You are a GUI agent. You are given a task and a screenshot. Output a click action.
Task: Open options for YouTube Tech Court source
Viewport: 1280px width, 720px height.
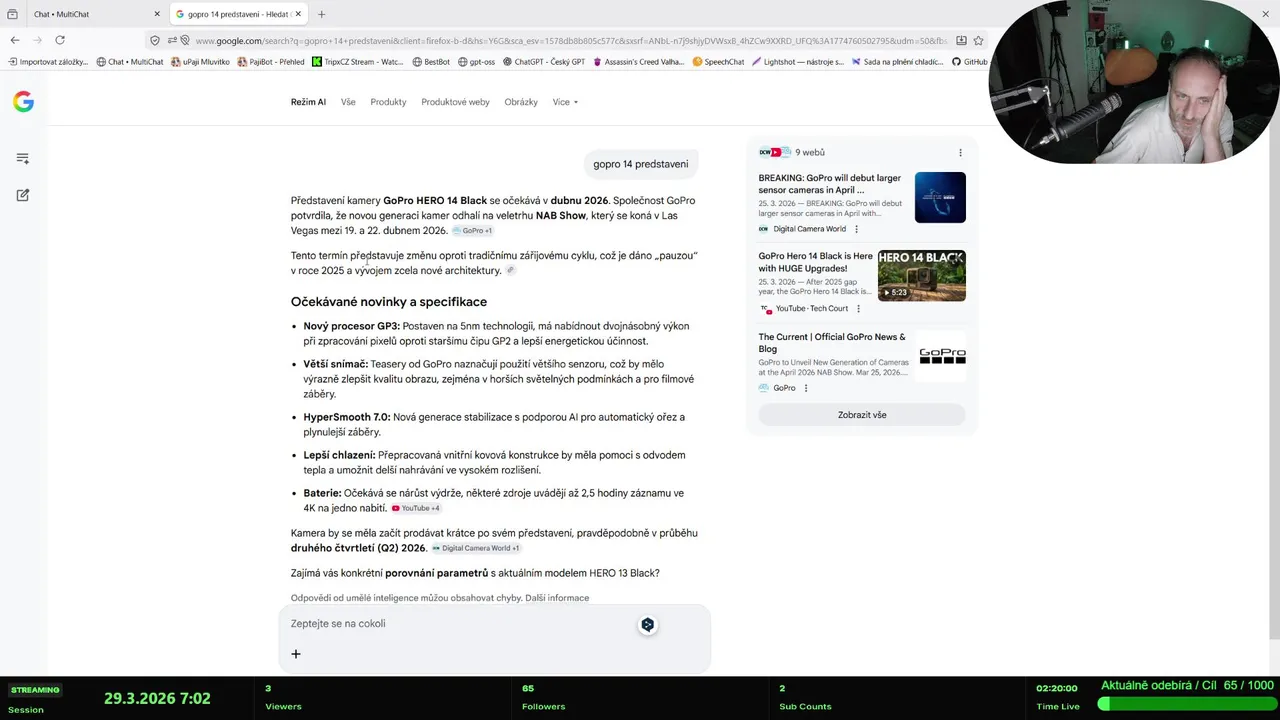858,309
